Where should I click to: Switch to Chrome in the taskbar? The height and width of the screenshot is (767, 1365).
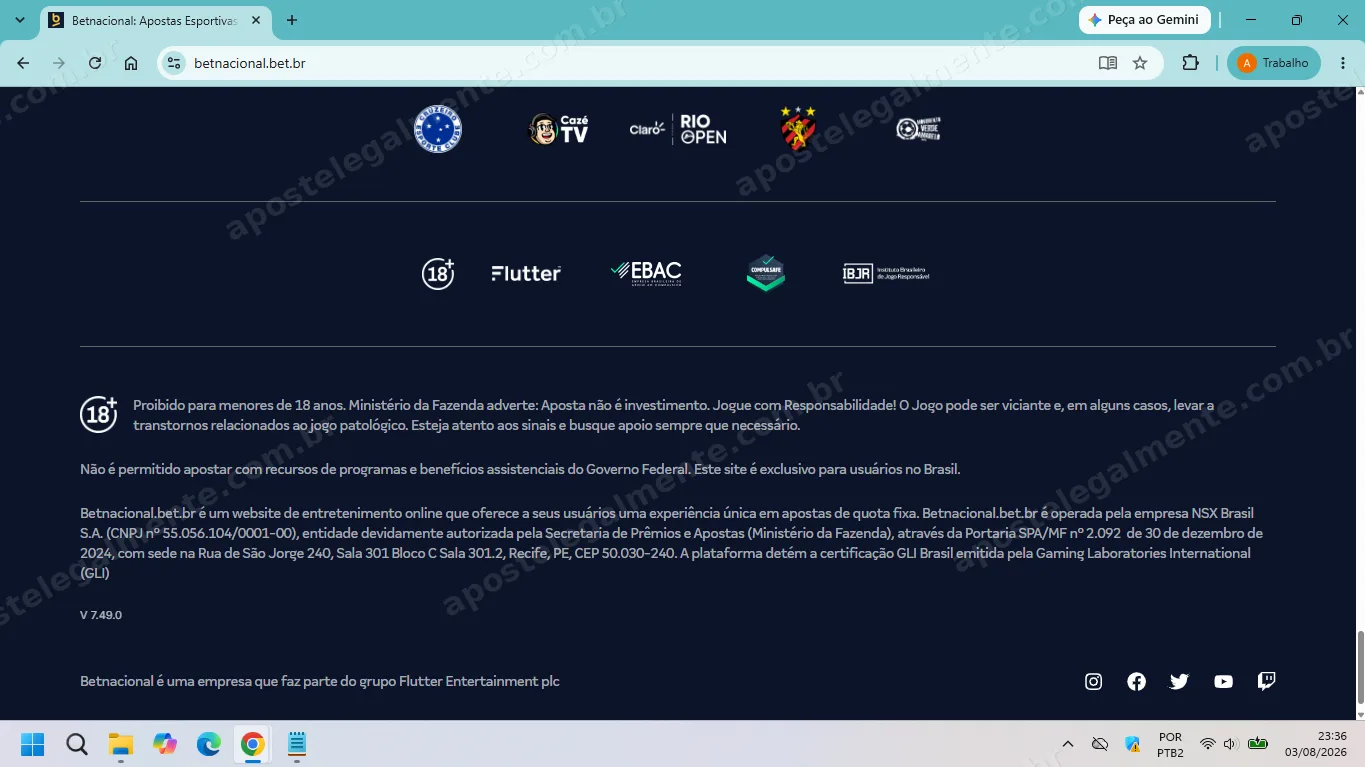pos(252,744)
